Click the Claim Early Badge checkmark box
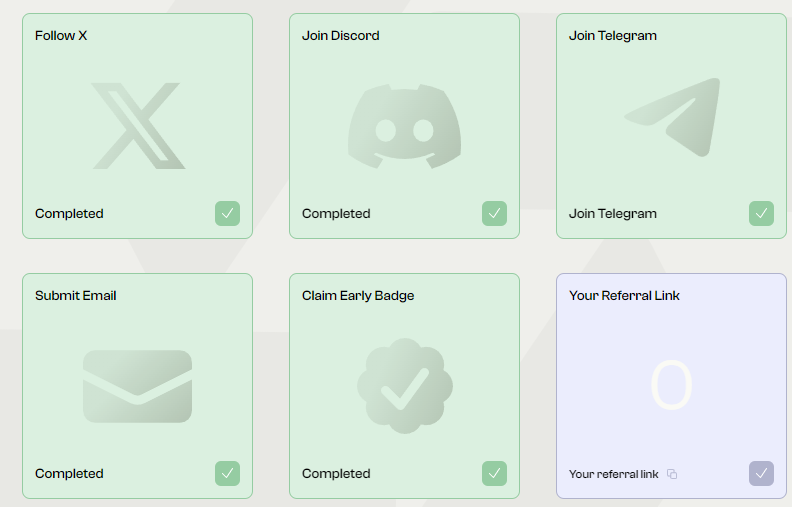 tap(494, 473)
